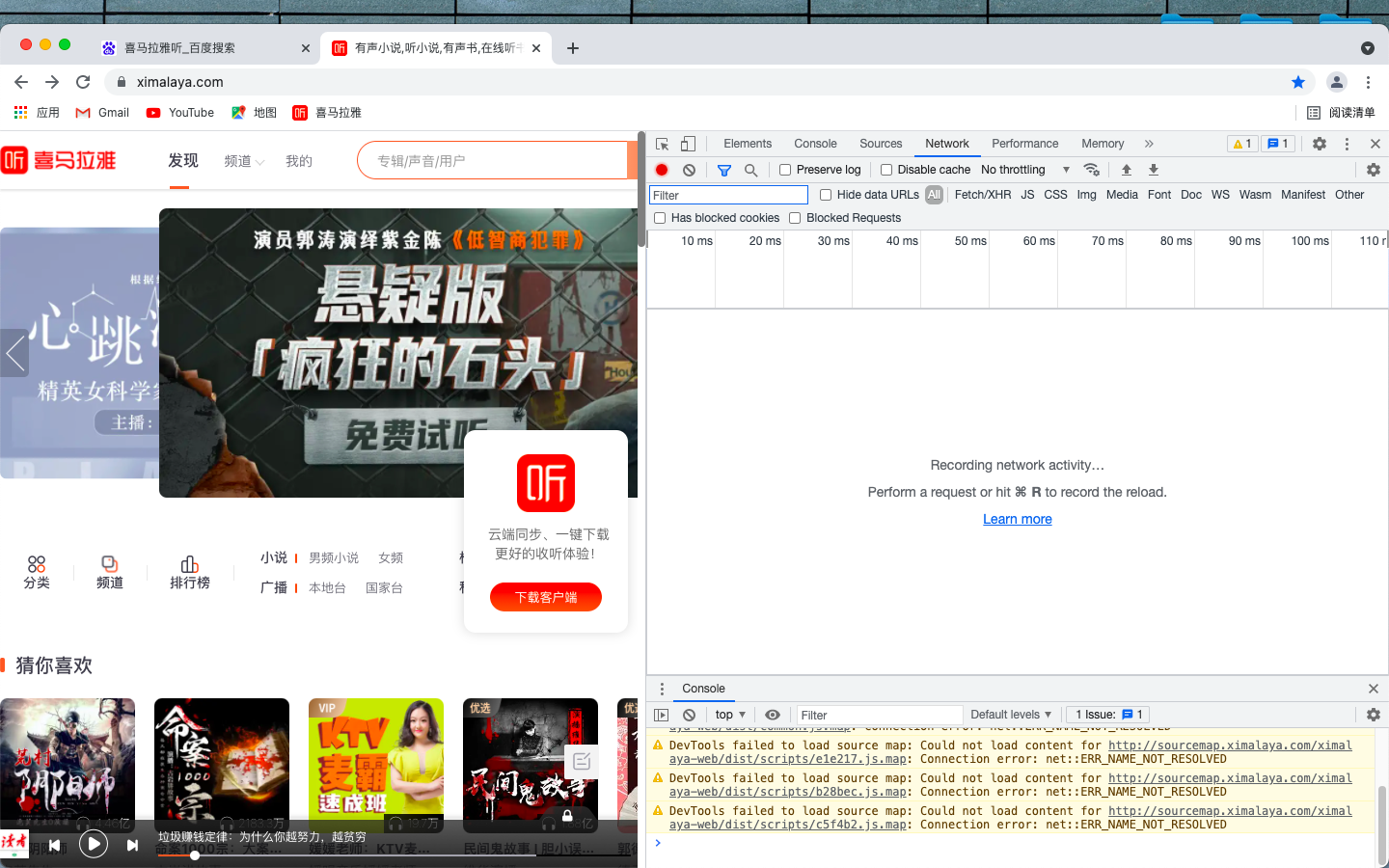Viewport: 1389px width, 868px height.
Task: Open the console top context dropdown
Action: tap(730, 715)
